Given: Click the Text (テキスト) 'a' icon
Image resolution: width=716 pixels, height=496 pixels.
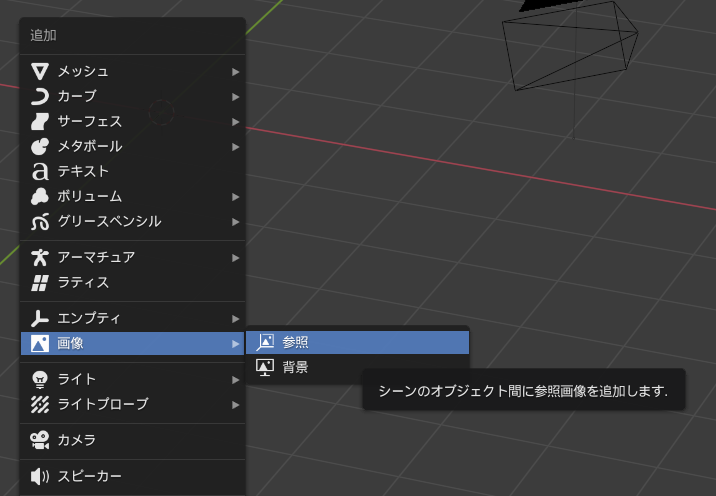Looking at the screenshot, I should 40,171.
